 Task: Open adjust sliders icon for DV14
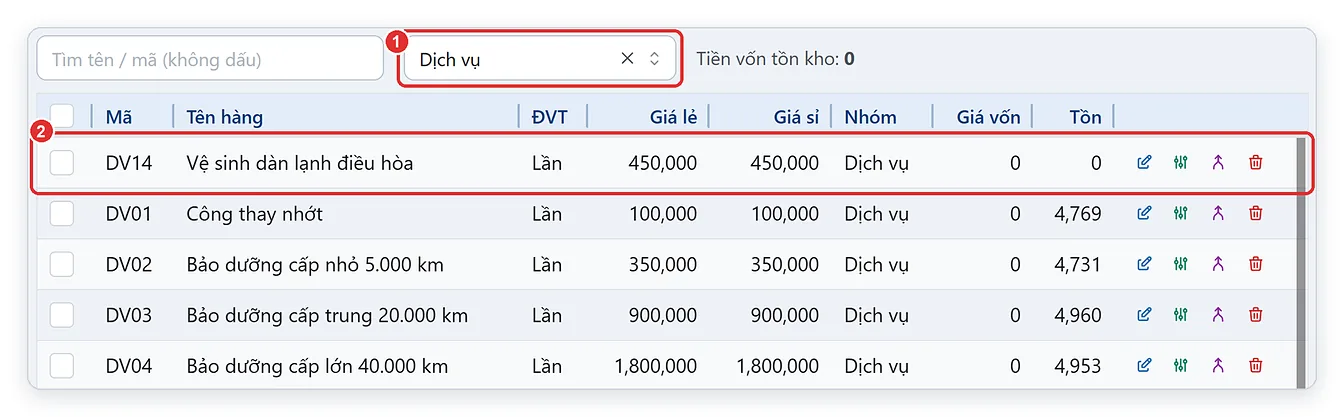point(1181,162)
